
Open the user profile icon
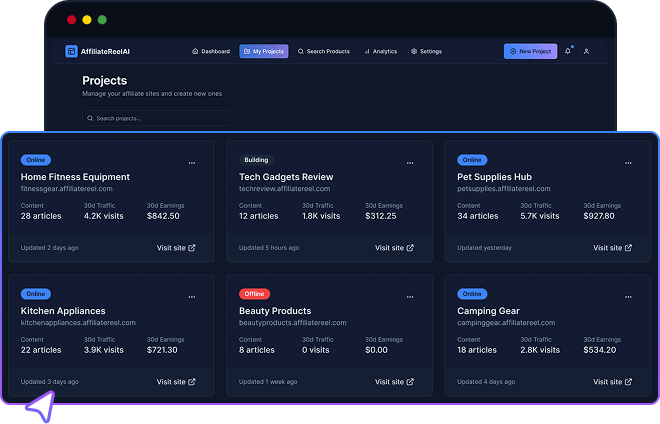pos(586,51)
